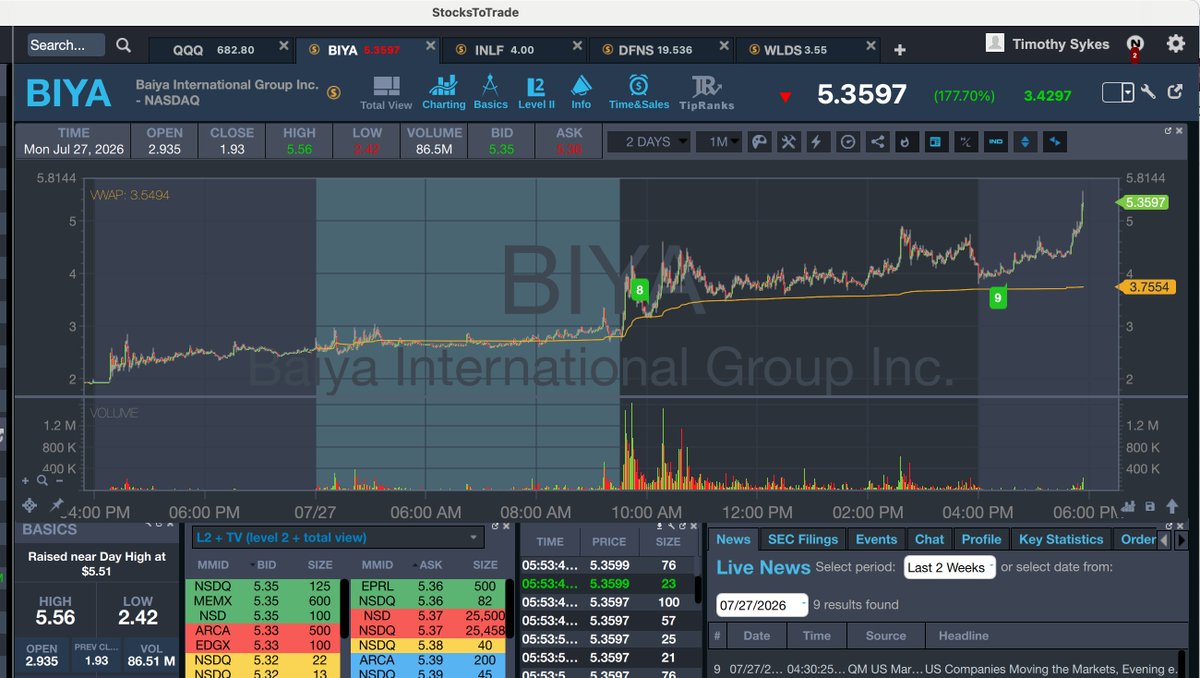Click the lightning bolt chart icon
The image size is (1200, 678).
click(817, 142)
